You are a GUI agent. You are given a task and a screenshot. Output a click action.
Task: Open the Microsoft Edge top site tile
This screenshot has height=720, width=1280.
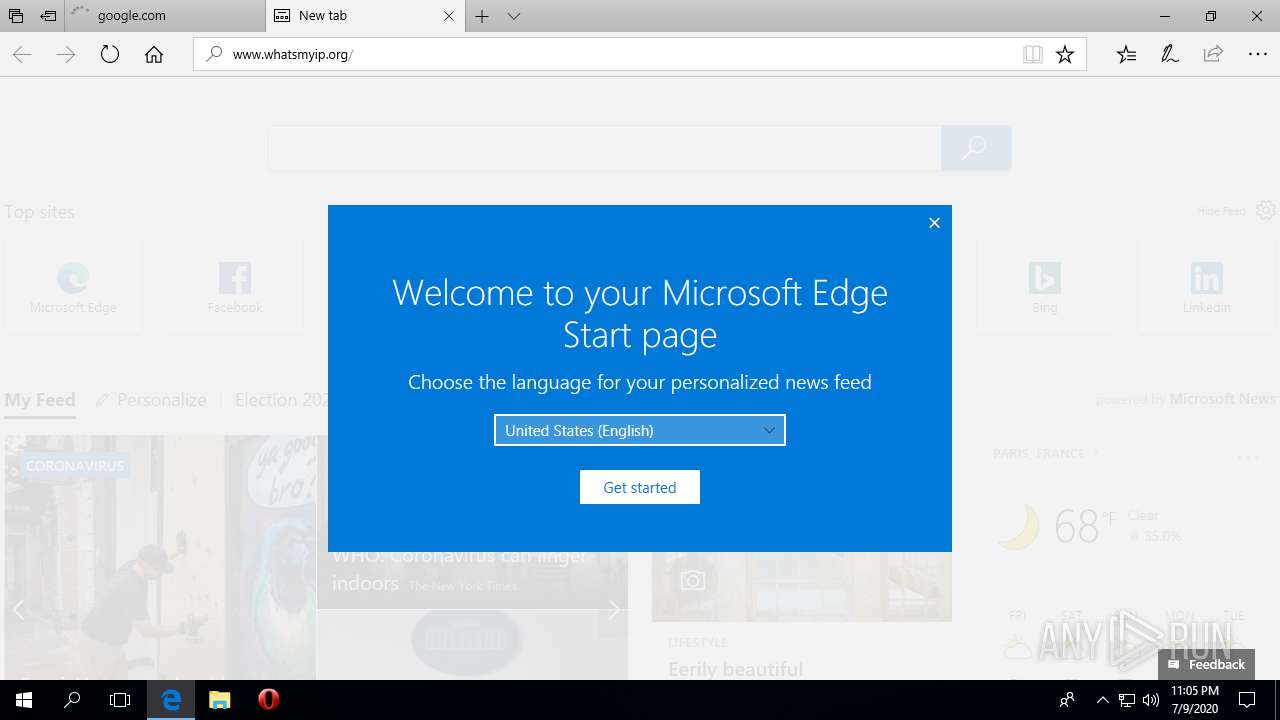click(x=73, y=285)
